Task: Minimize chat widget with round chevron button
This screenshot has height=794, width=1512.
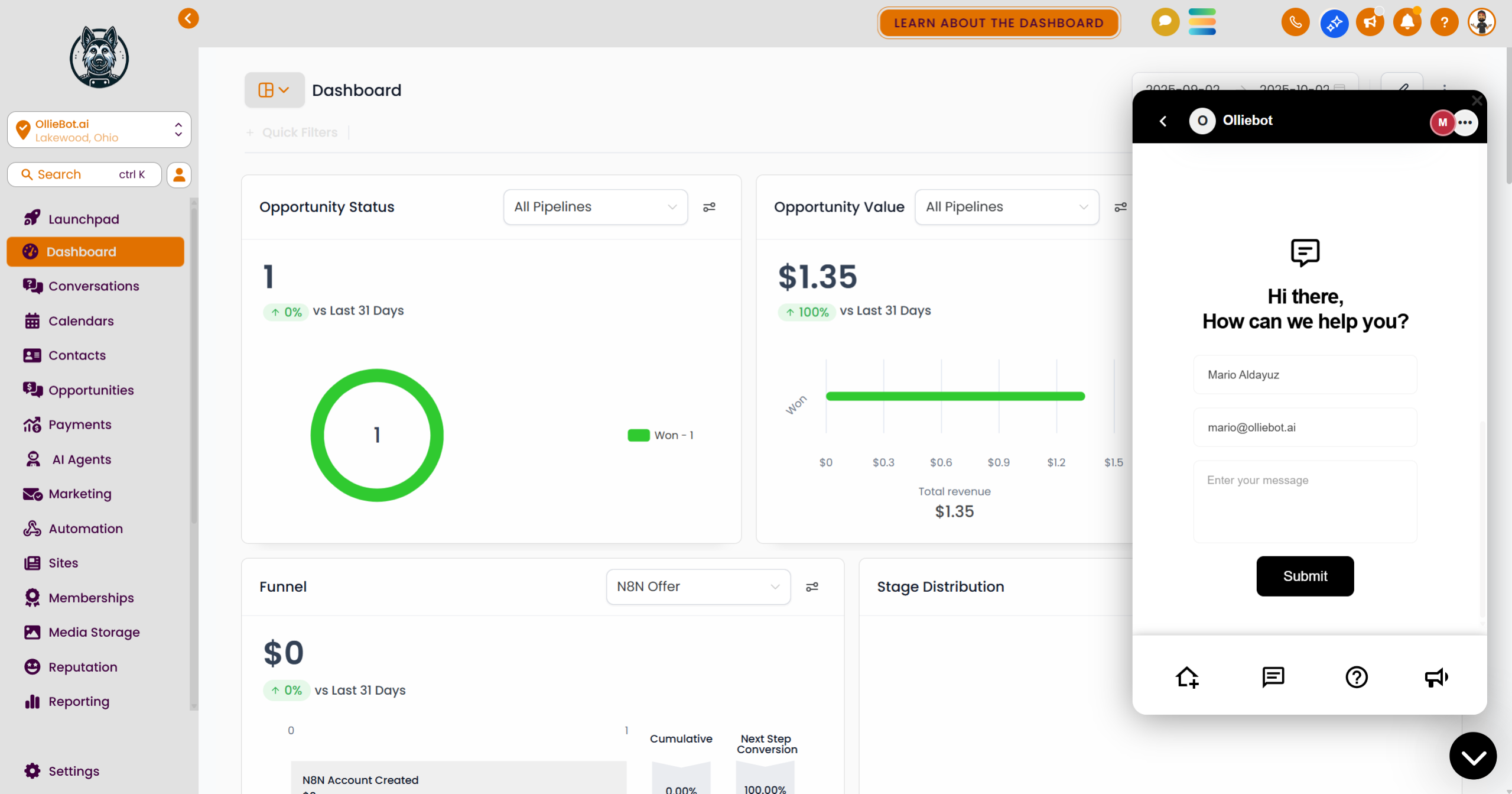Action: (x=1472, y=756)
